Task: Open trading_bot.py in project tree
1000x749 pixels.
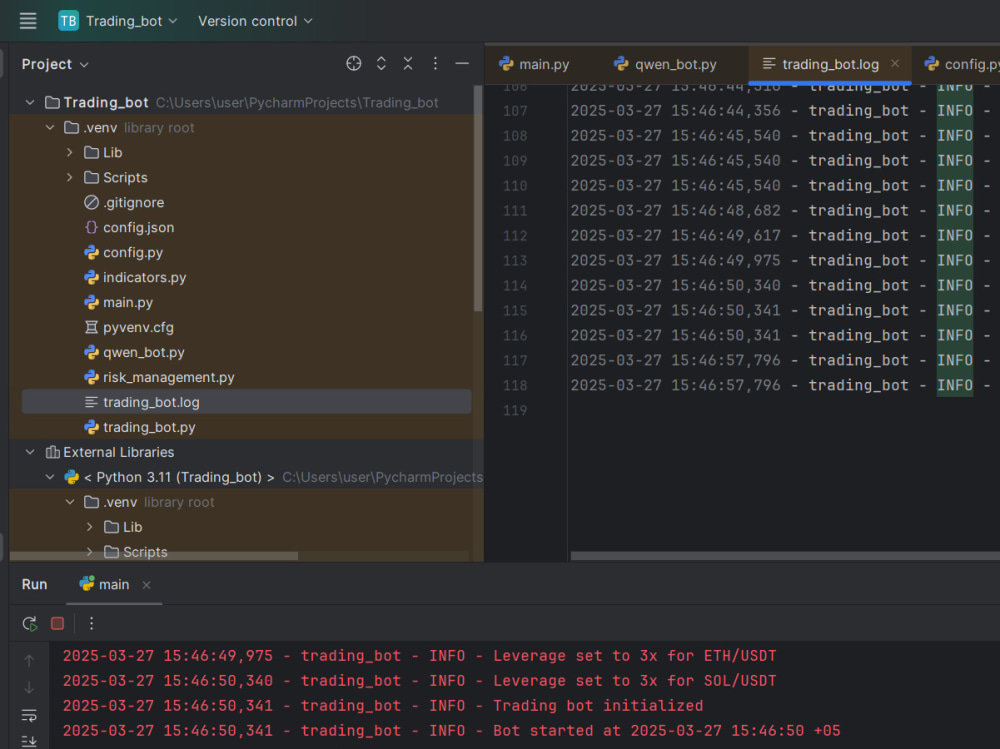Action: coord(139,427)
